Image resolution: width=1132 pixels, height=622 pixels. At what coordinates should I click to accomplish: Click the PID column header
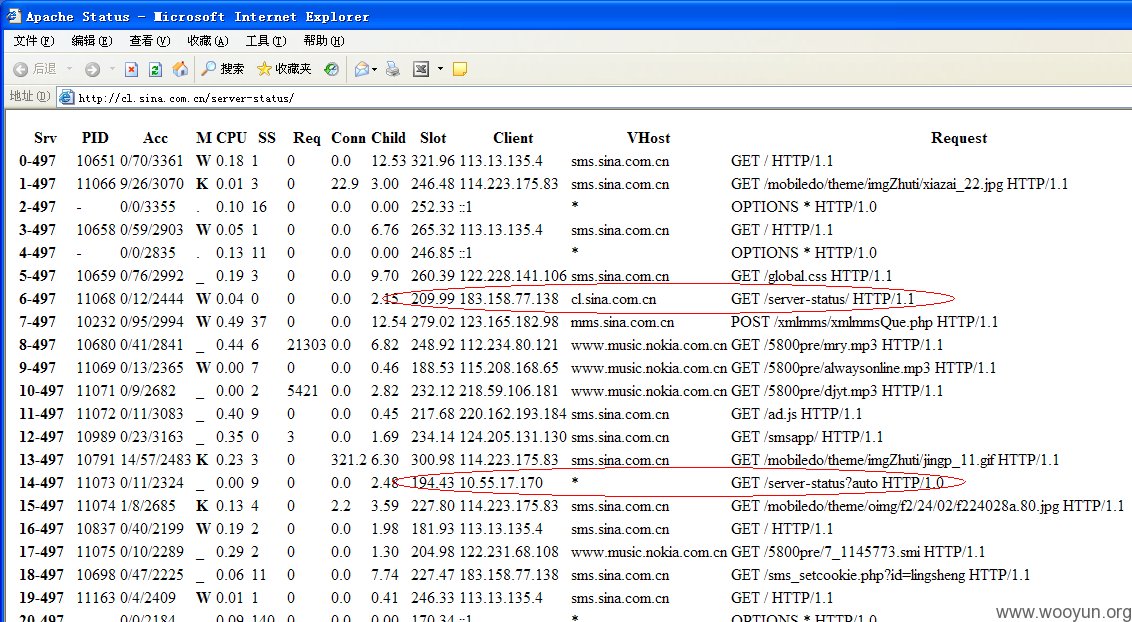pos(95,138)
